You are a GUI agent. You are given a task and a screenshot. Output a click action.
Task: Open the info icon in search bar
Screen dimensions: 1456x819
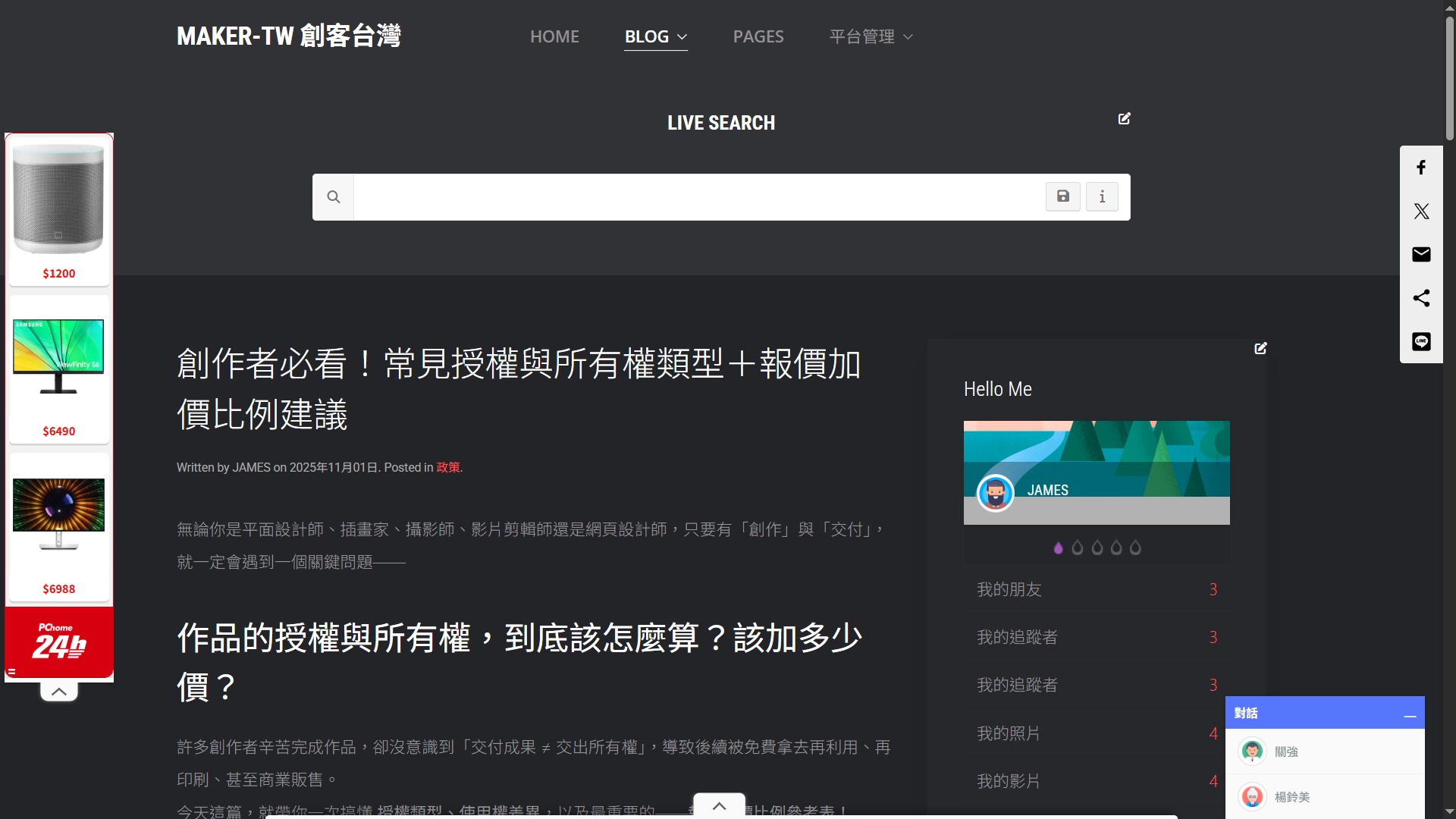pos(1102,196)
